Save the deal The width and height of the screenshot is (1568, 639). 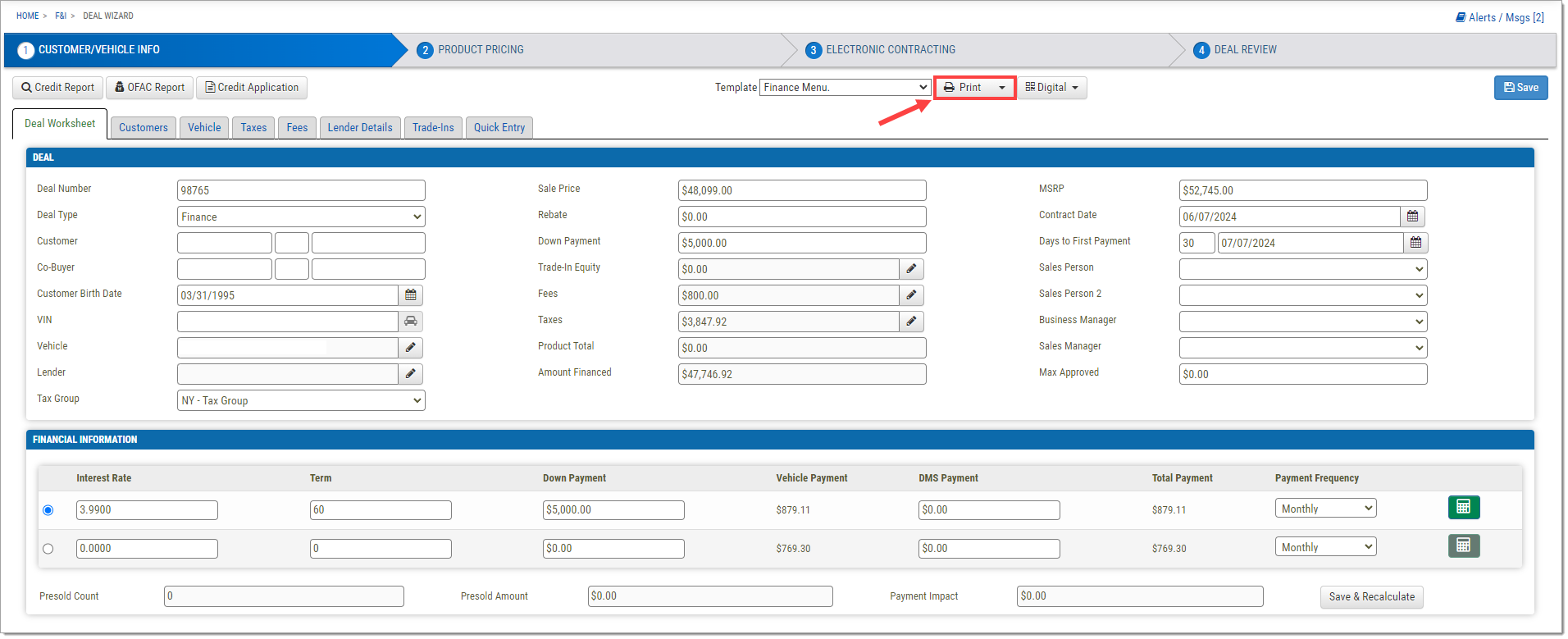pyautogui.click(x=1520, y=88)
